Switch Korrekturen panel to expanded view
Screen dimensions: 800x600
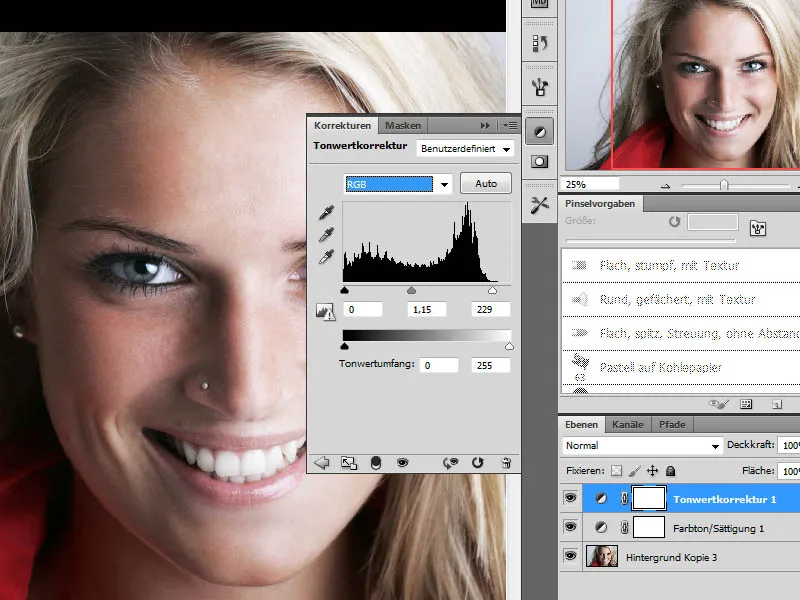pos(349,463)
